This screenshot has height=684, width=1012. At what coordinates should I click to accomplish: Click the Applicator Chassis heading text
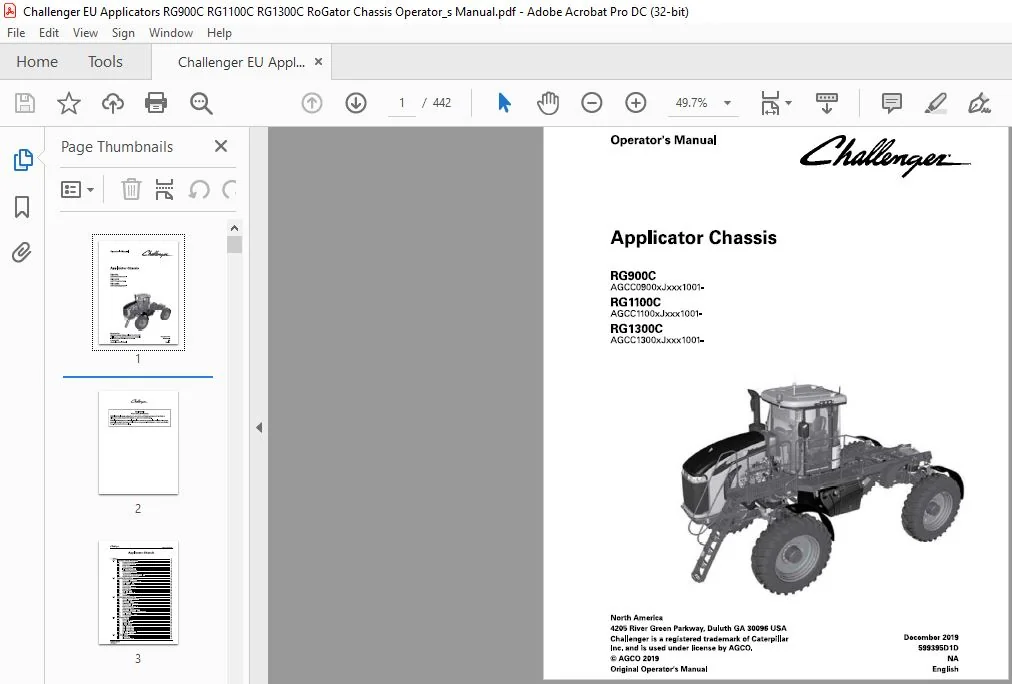[x=693, y=238]
